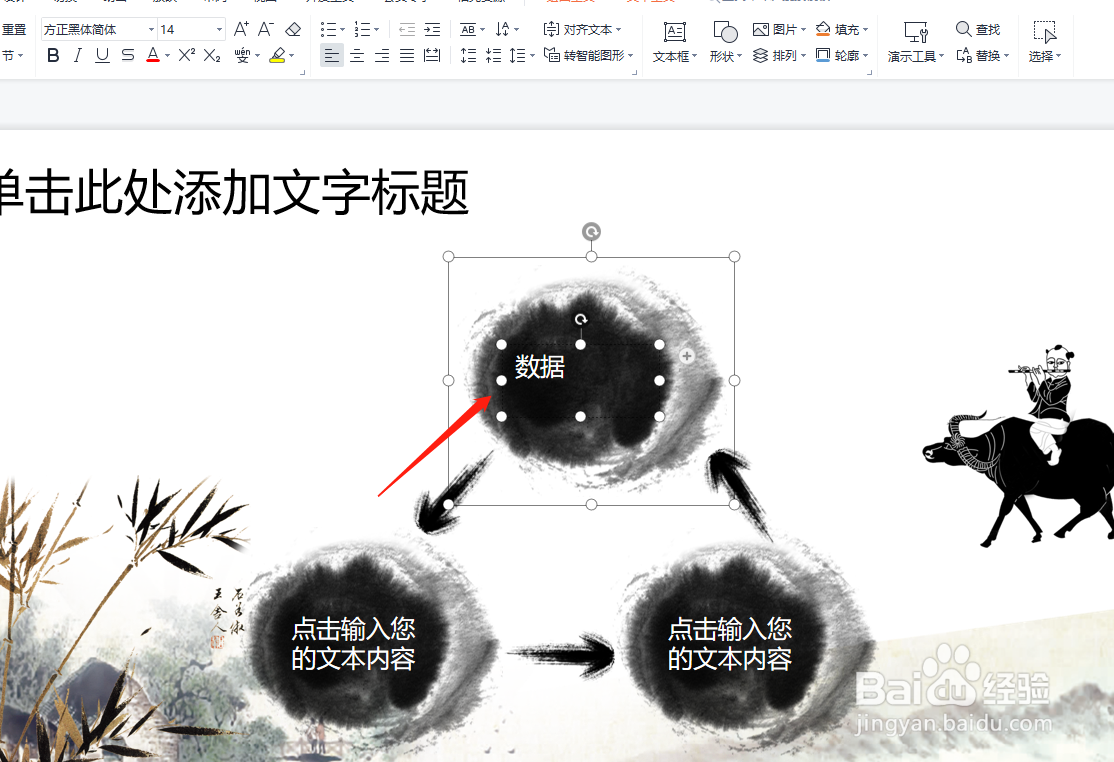Expand the 填充 (Fill) dropdown
Viewport: 1114px width, 762px height.
[864, 29]
